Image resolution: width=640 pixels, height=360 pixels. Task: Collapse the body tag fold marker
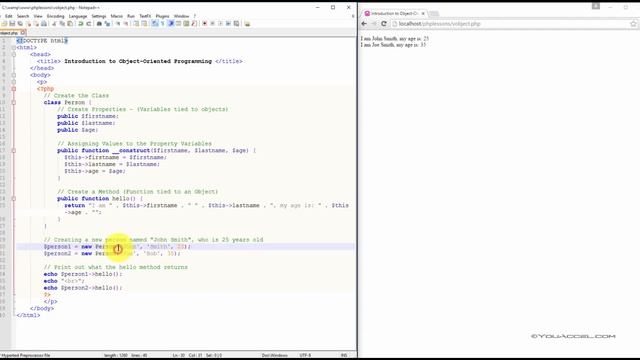click(x=13, y=75)
